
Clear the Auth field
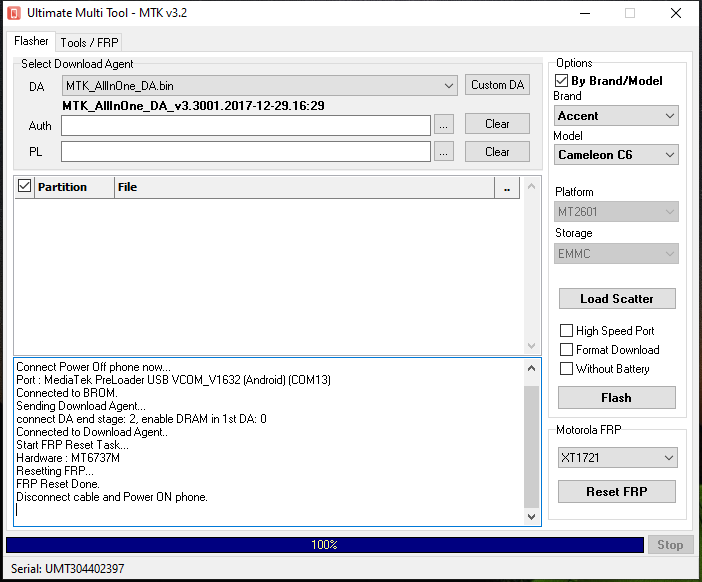(497, 124)
